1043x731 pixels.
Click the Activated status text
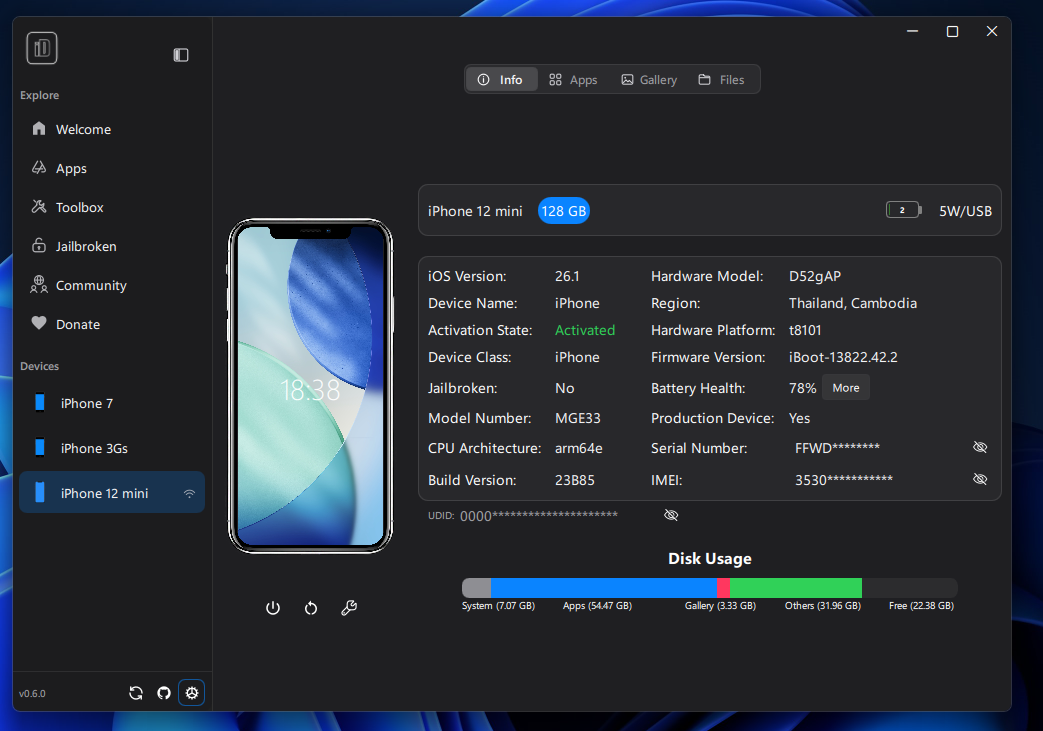[585, 330]
